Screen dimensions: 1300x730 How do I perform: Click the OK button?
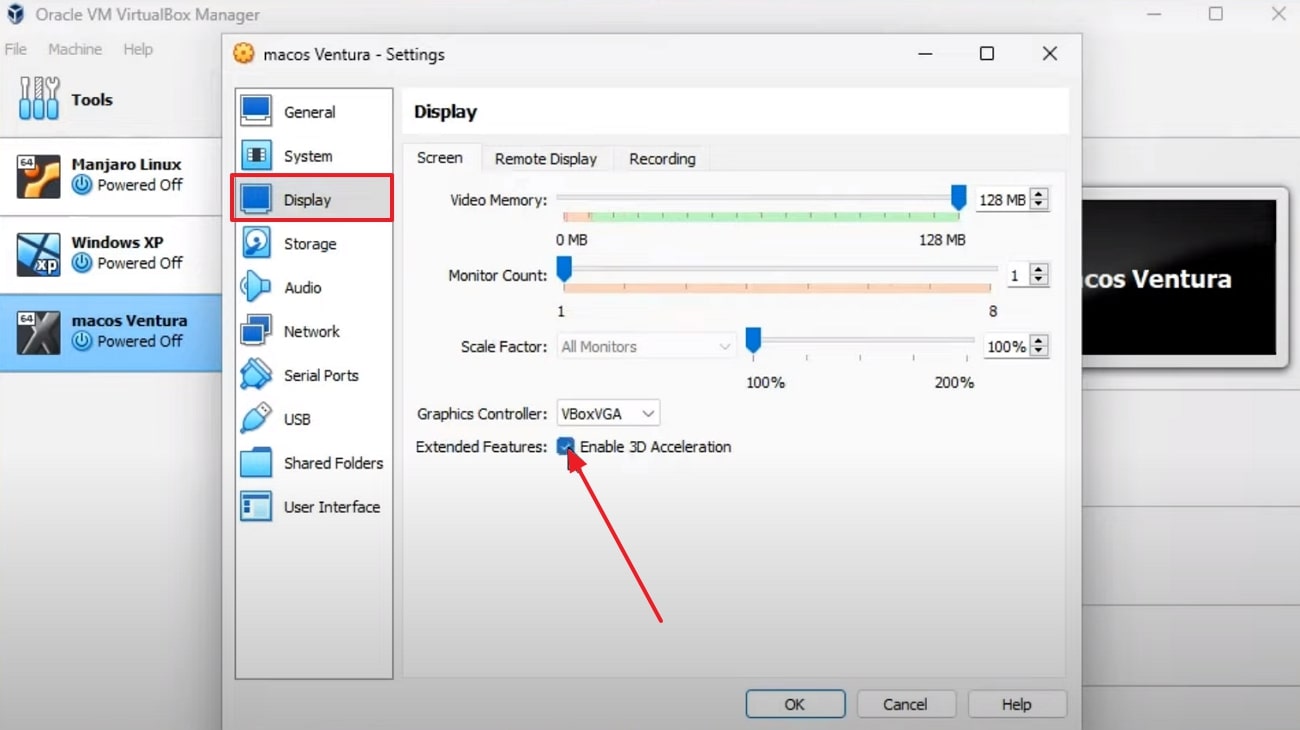(795, 704)
